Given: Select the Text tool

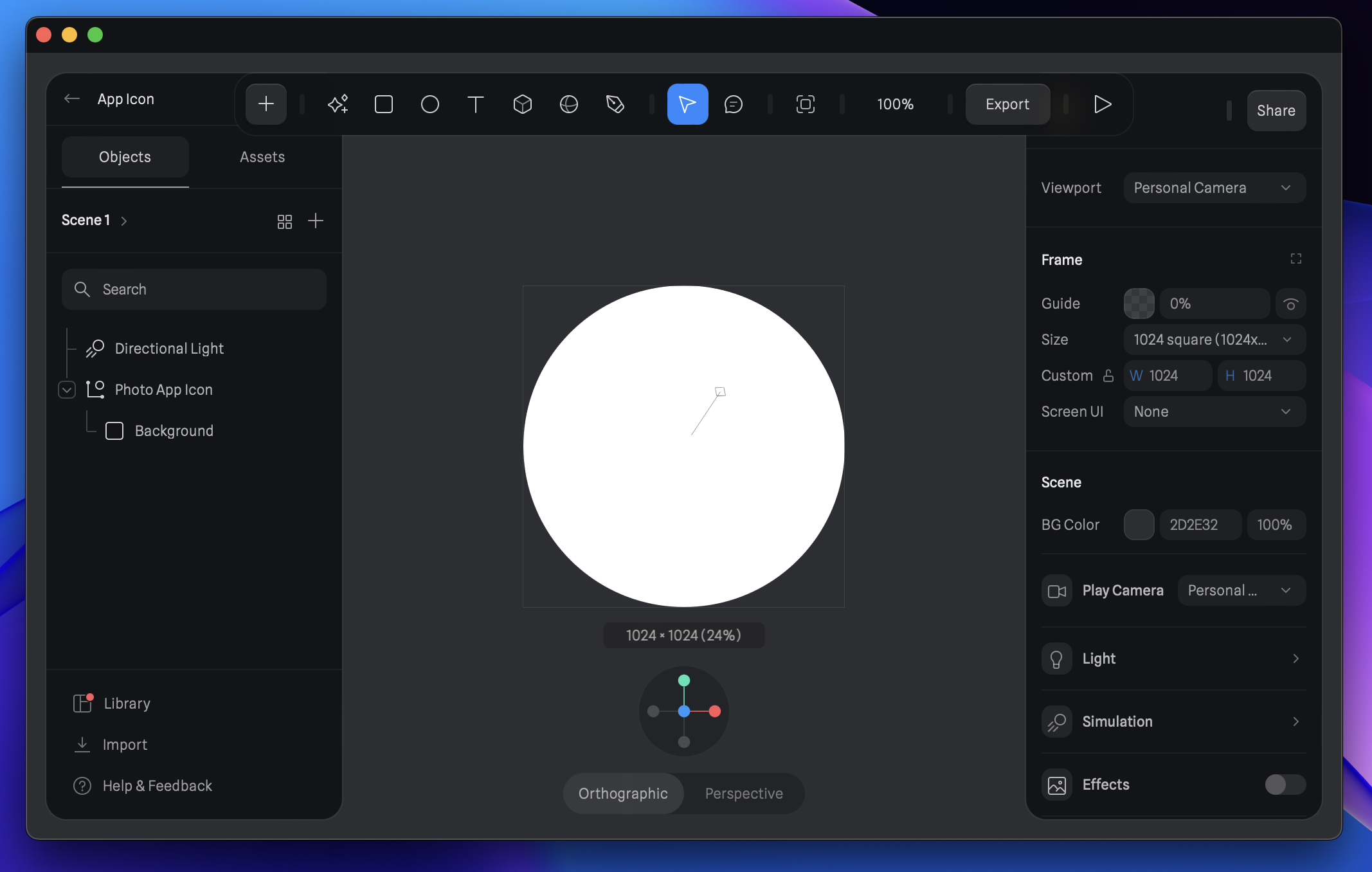Looking at the screenshot, I should click(475, 104).
